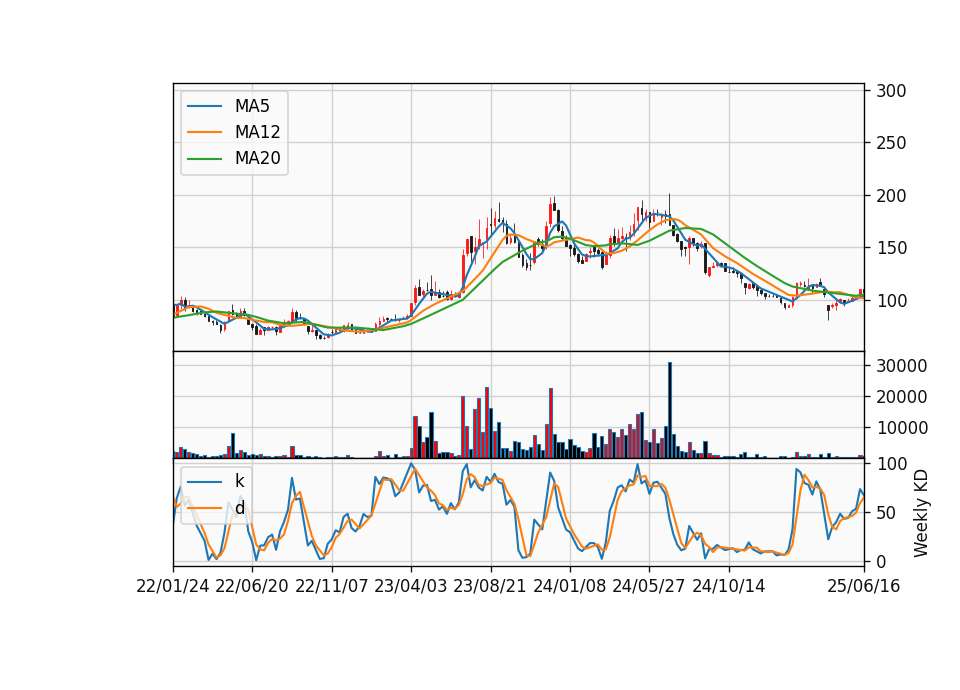Viewport: 960px width, 690px height.
Task: Click the 30000 volume axis label
Action: tap(901, 366)
